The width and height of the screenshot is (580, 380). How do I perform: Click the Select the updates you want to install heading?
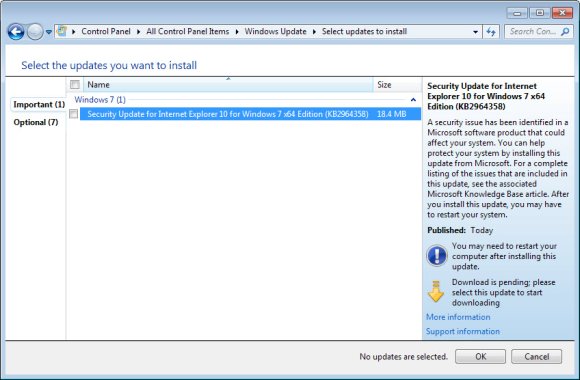coord(109,65)
